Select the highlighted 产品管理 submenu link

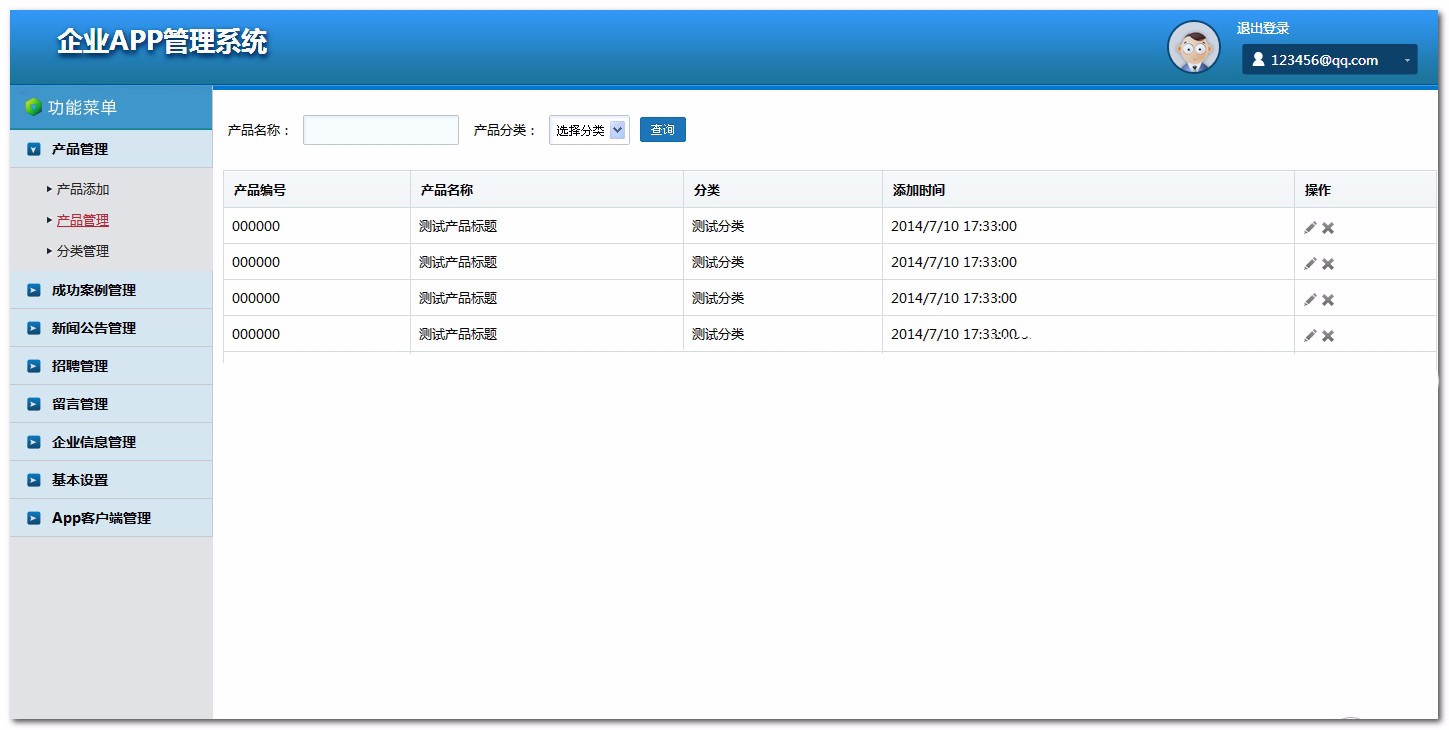coord(83,220)
